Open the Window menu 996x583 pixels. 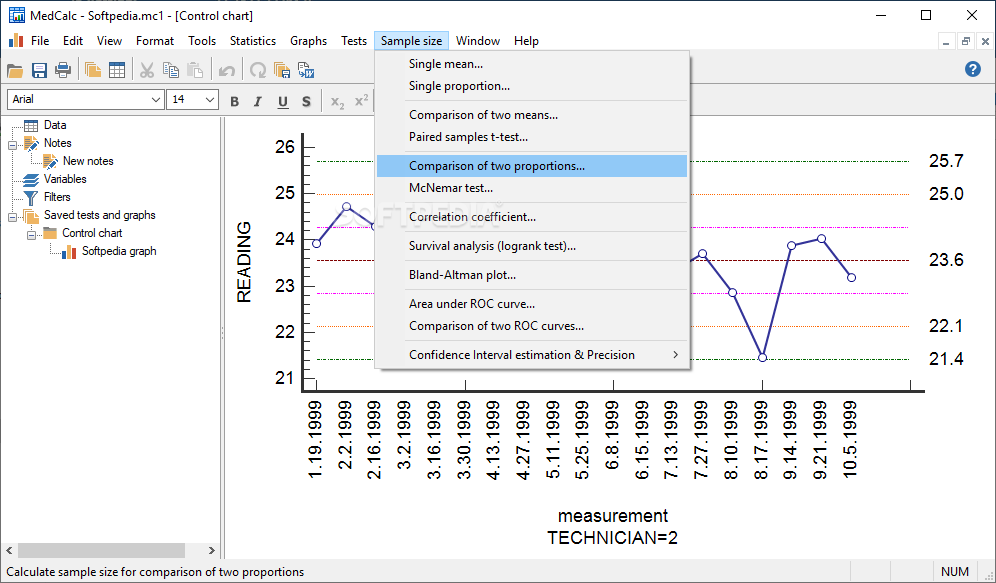(478, 41)
